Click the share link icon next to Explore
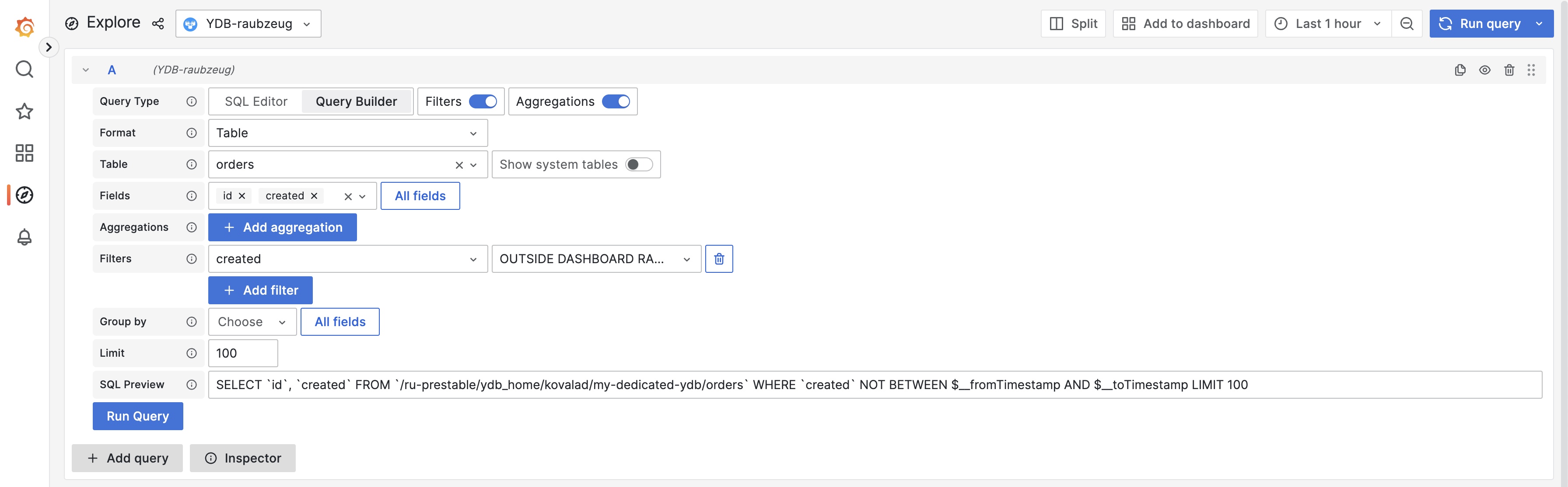 [158, 24]
